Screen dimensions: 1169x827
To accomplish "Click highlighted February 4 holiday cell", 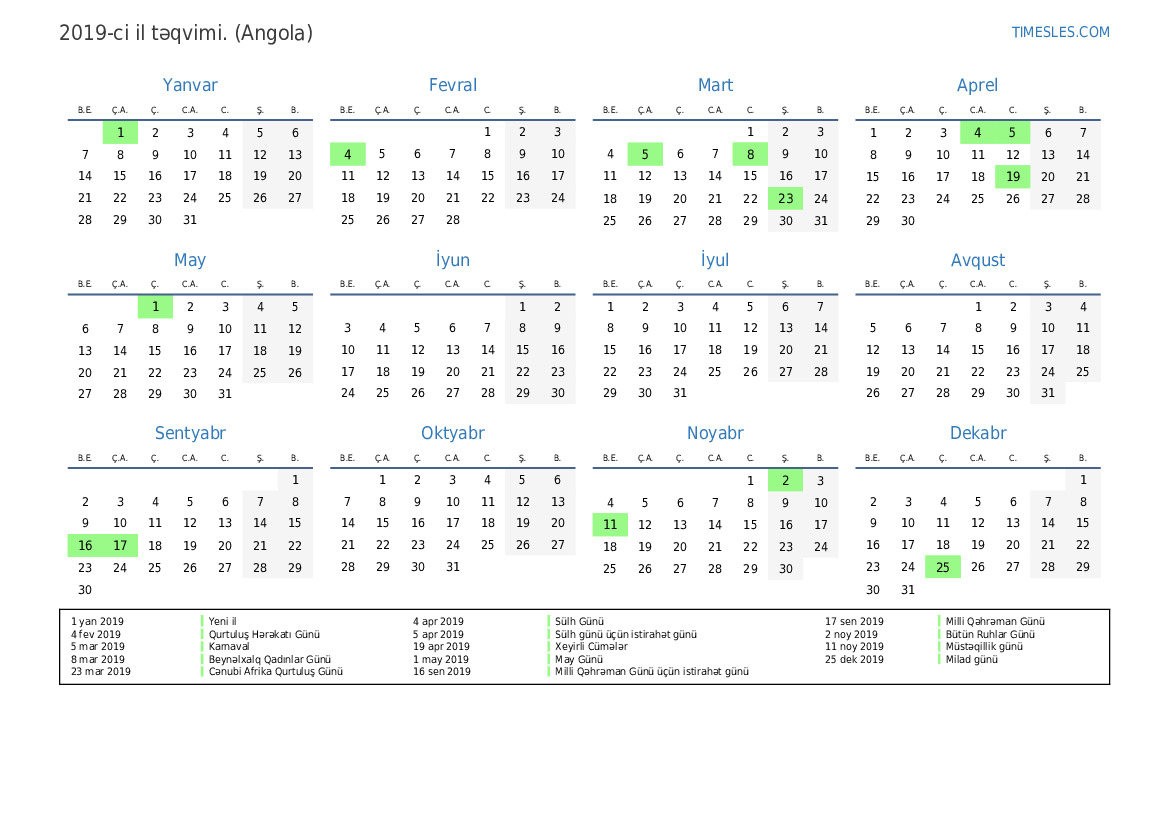I will click(x=347, y=154).
